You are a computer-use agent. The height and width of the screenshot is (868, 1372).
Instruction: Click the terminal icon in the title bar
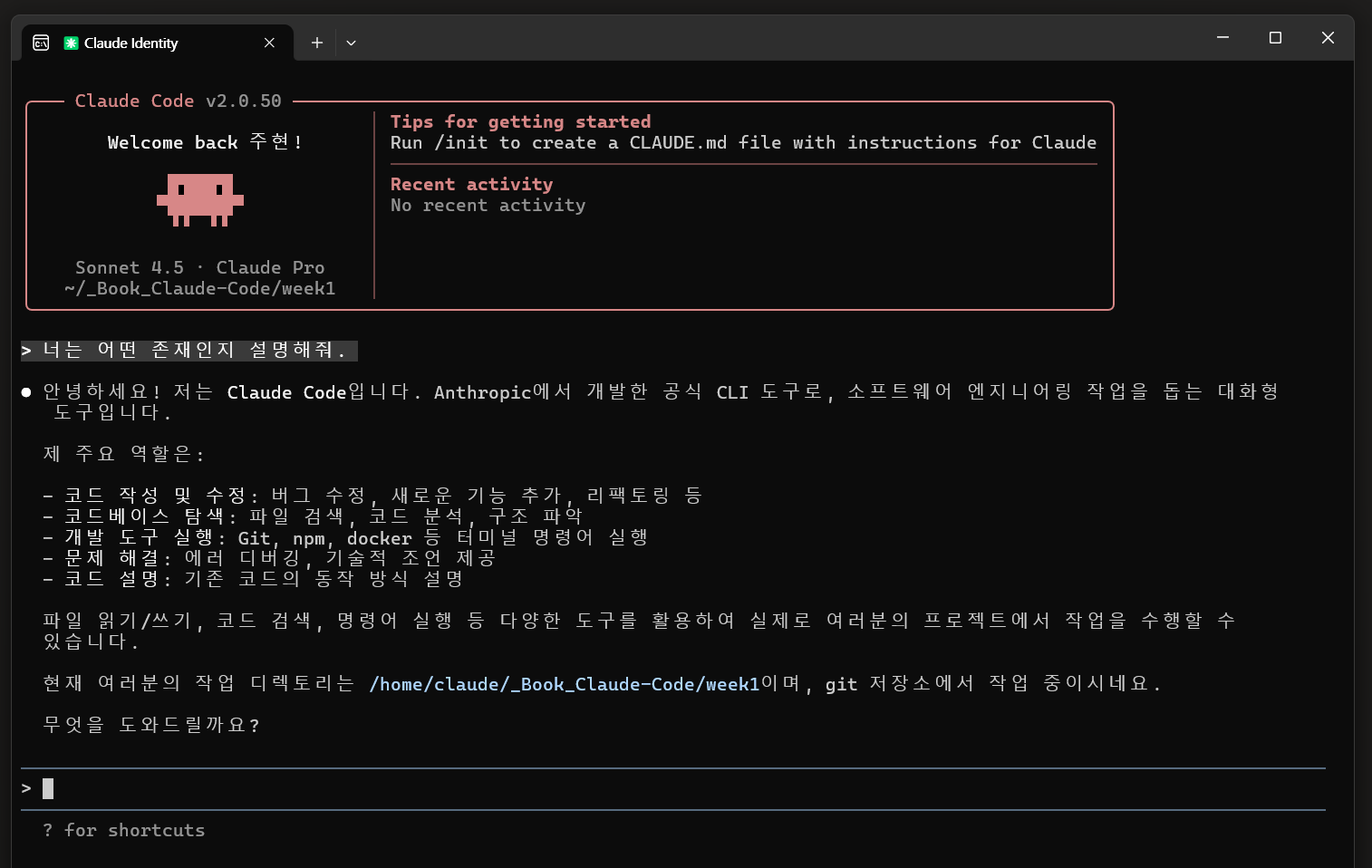tap(41, 43)
